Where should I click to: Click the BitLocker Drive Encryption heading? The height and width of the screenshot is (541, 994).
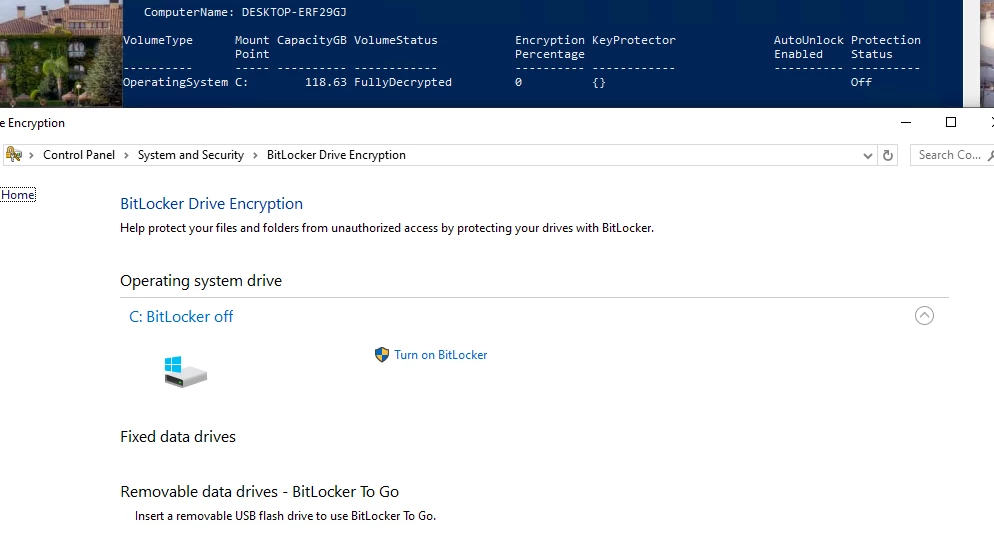click(x=212, y=204)
